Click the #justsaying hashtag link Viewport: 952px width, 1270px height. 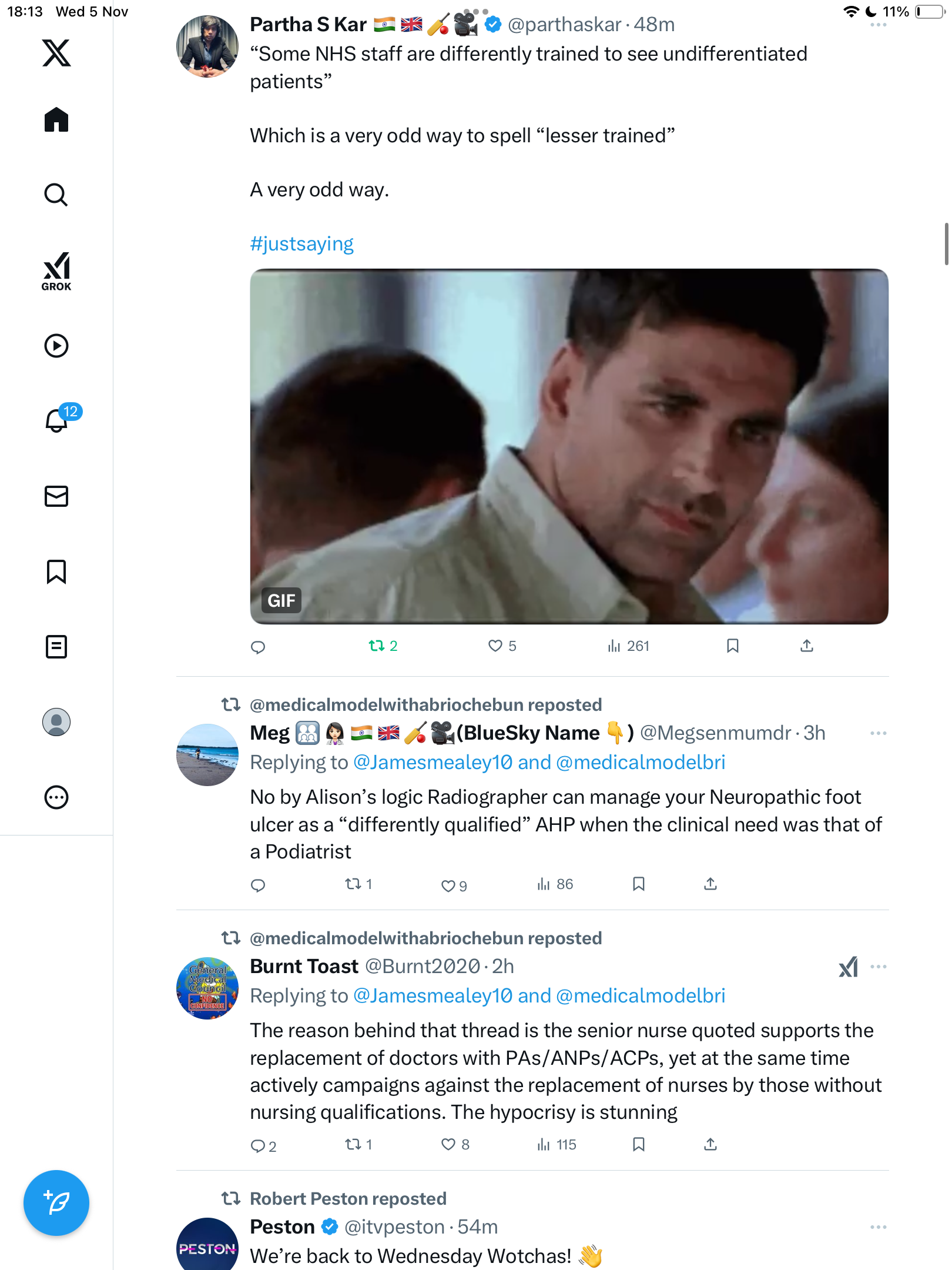click(301, 243)
